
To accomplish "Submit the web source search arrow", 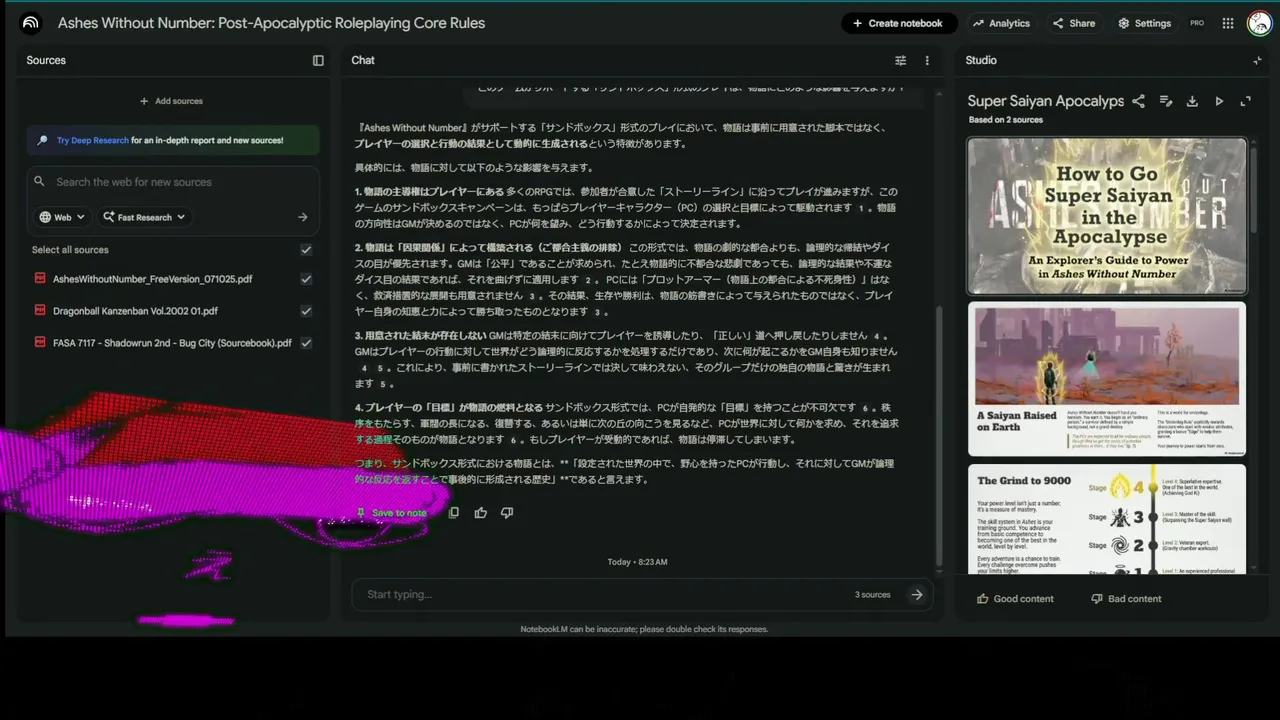I will [303, 217].
